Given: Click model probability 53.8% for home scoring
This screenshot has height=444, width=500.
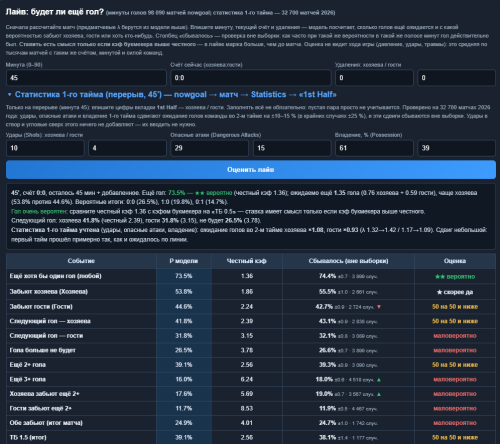Looking at the screenshot, I should click(x=184, y=292).
